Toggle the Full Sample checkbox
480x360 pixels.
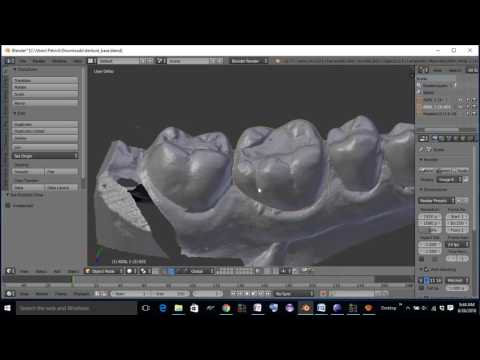(422, 287)
